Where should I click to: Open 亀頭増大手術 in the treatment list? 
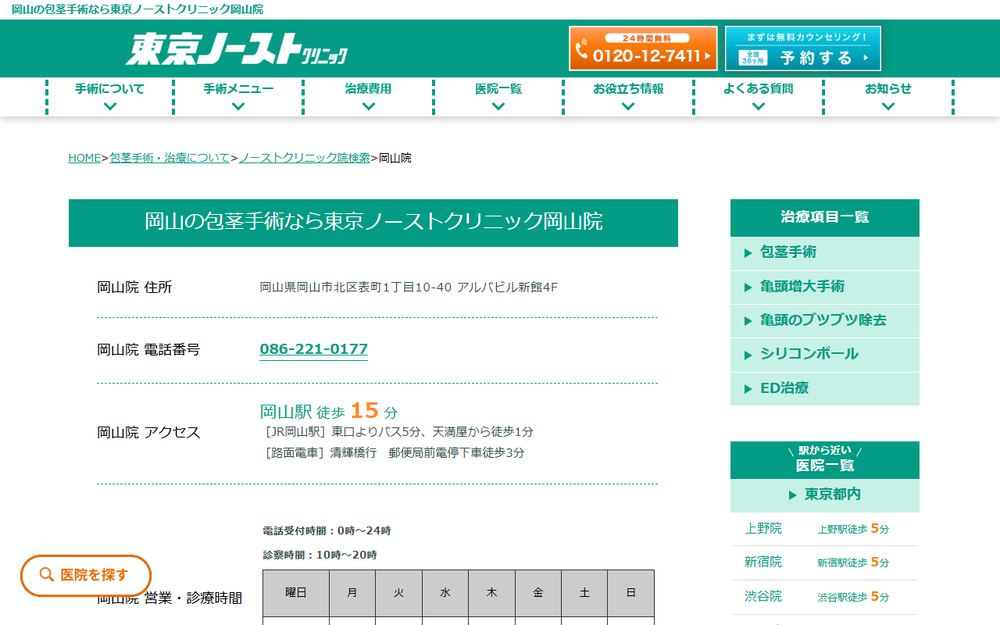pos(825,287)
